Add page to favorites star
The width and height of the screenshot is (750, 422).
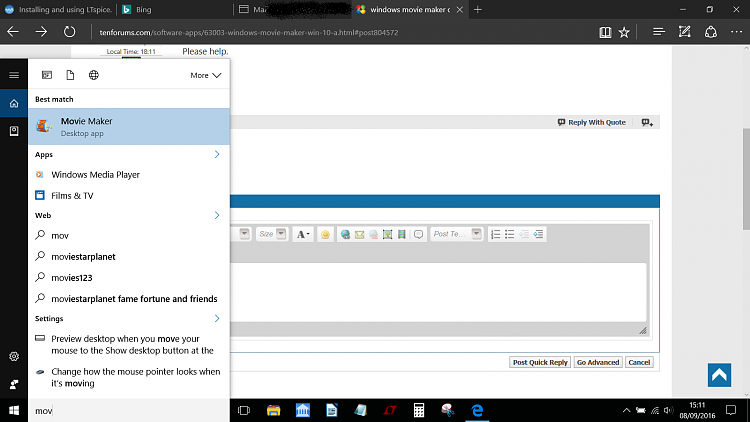624,32
